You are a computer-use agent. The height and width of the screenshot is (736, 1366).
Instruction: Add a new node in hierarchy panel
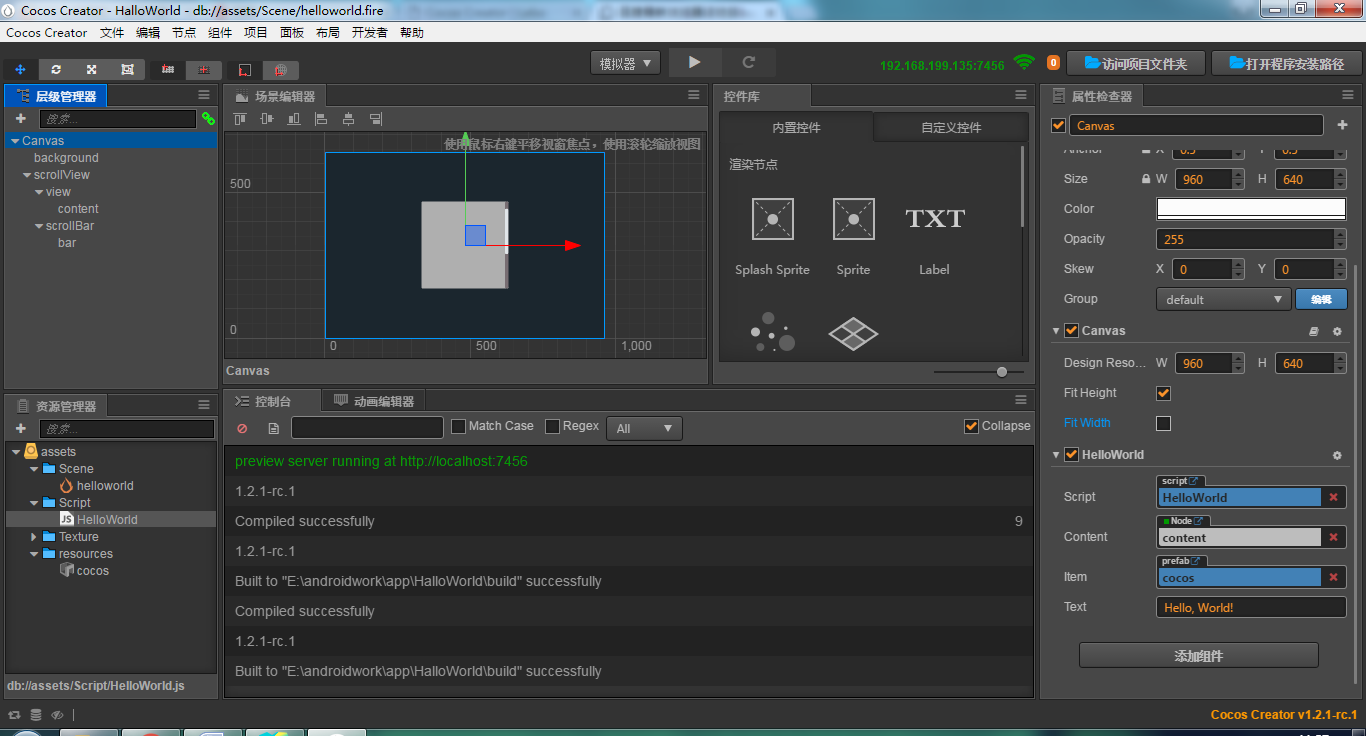20,118
